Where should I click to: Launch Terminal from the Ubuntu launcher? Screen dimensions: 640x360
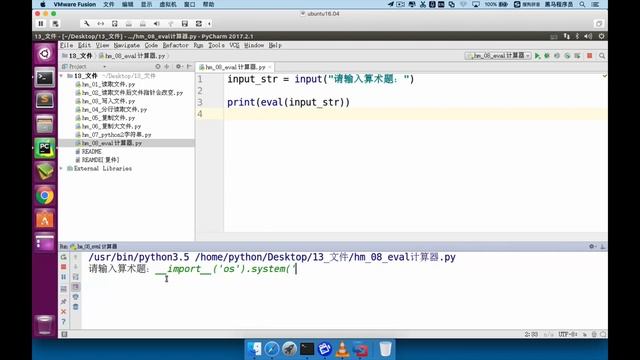point(44,78)
